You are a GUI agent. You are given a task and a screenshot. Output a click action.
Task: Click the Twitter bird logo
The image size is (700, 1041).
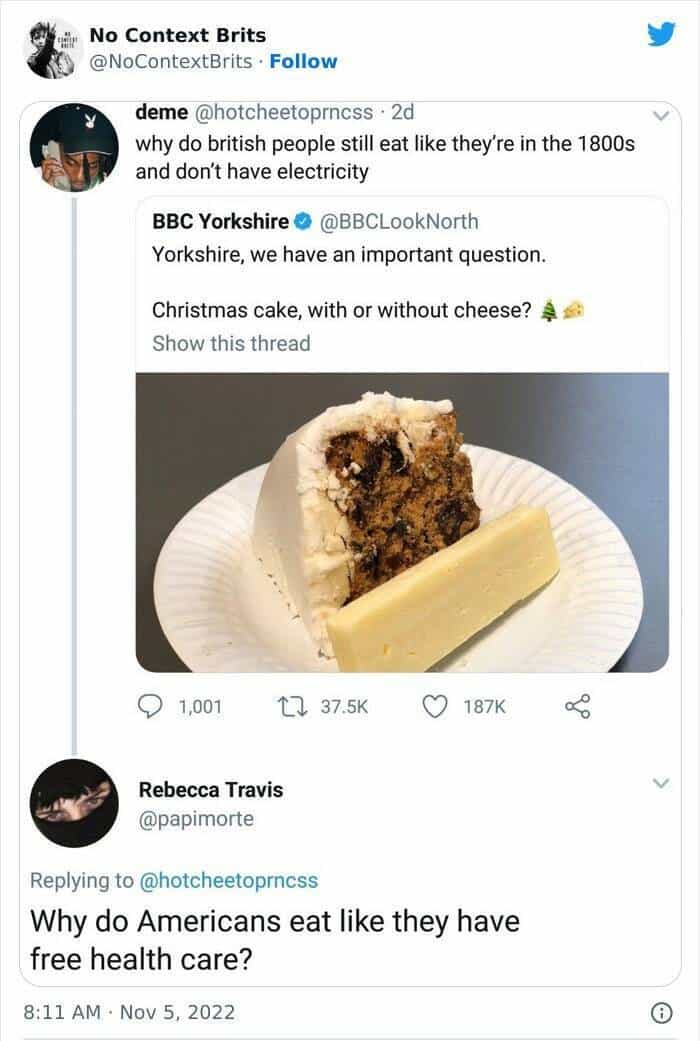pyautogui.click(x=661, y=34)
